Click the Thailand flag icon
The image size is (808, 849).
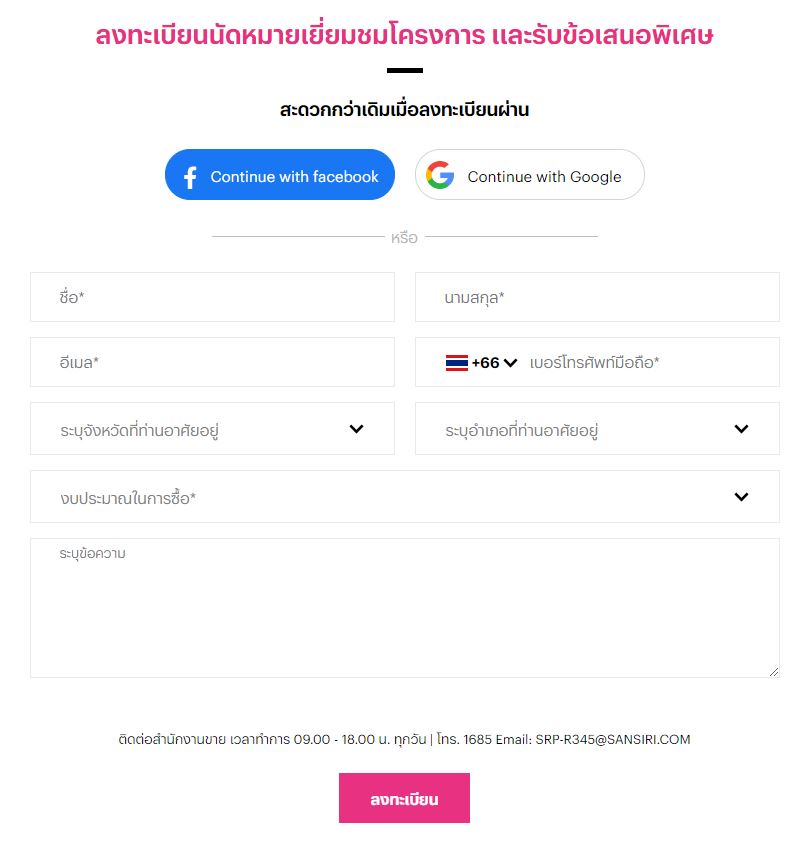[457, 363]
